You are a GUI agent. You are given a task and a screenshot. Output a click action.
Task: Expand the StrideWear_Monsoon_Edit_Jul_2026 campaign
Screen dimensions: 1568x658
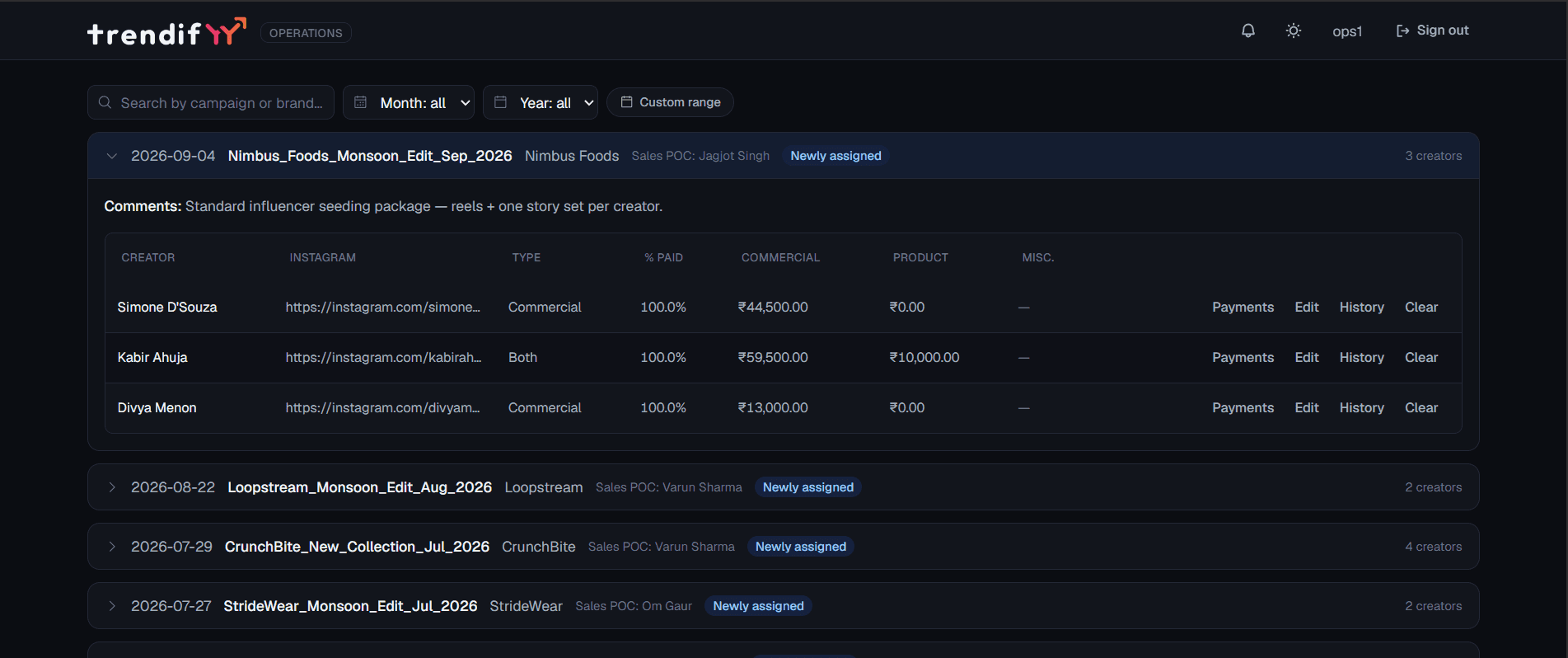pyautogui.click(x=112, y=606)
